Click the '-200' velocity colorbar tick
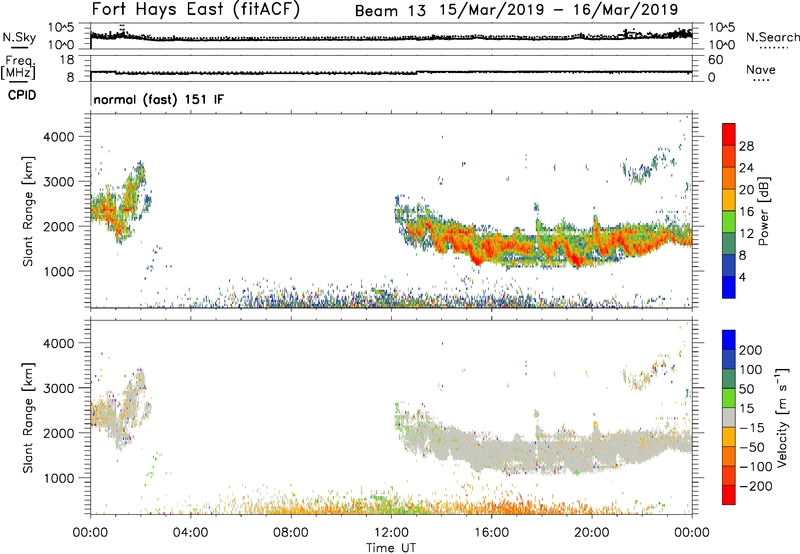 [756, 486]
